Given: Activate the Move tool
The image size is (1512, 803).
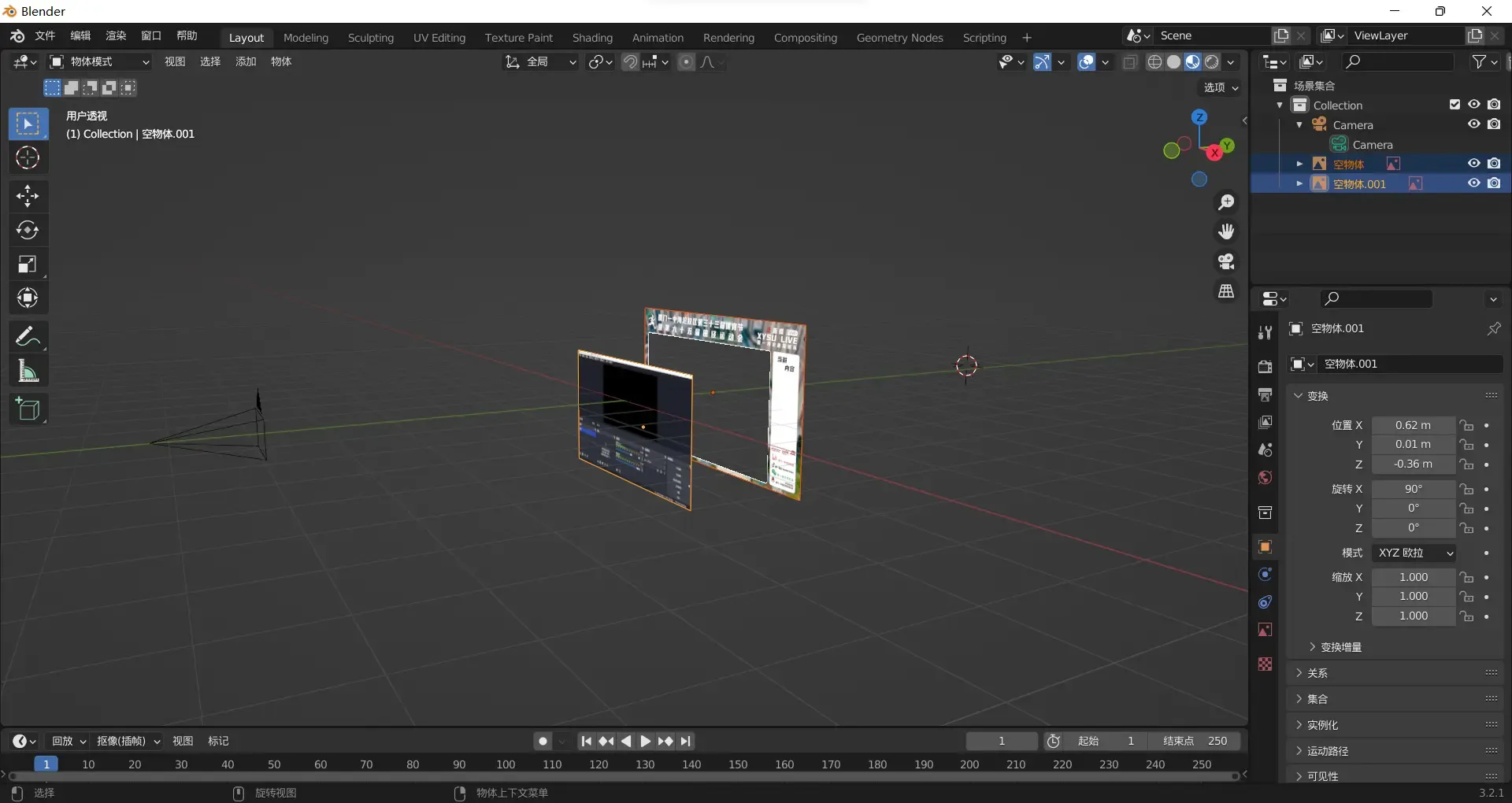Looking at the screenshot, I should pos(28,196).
